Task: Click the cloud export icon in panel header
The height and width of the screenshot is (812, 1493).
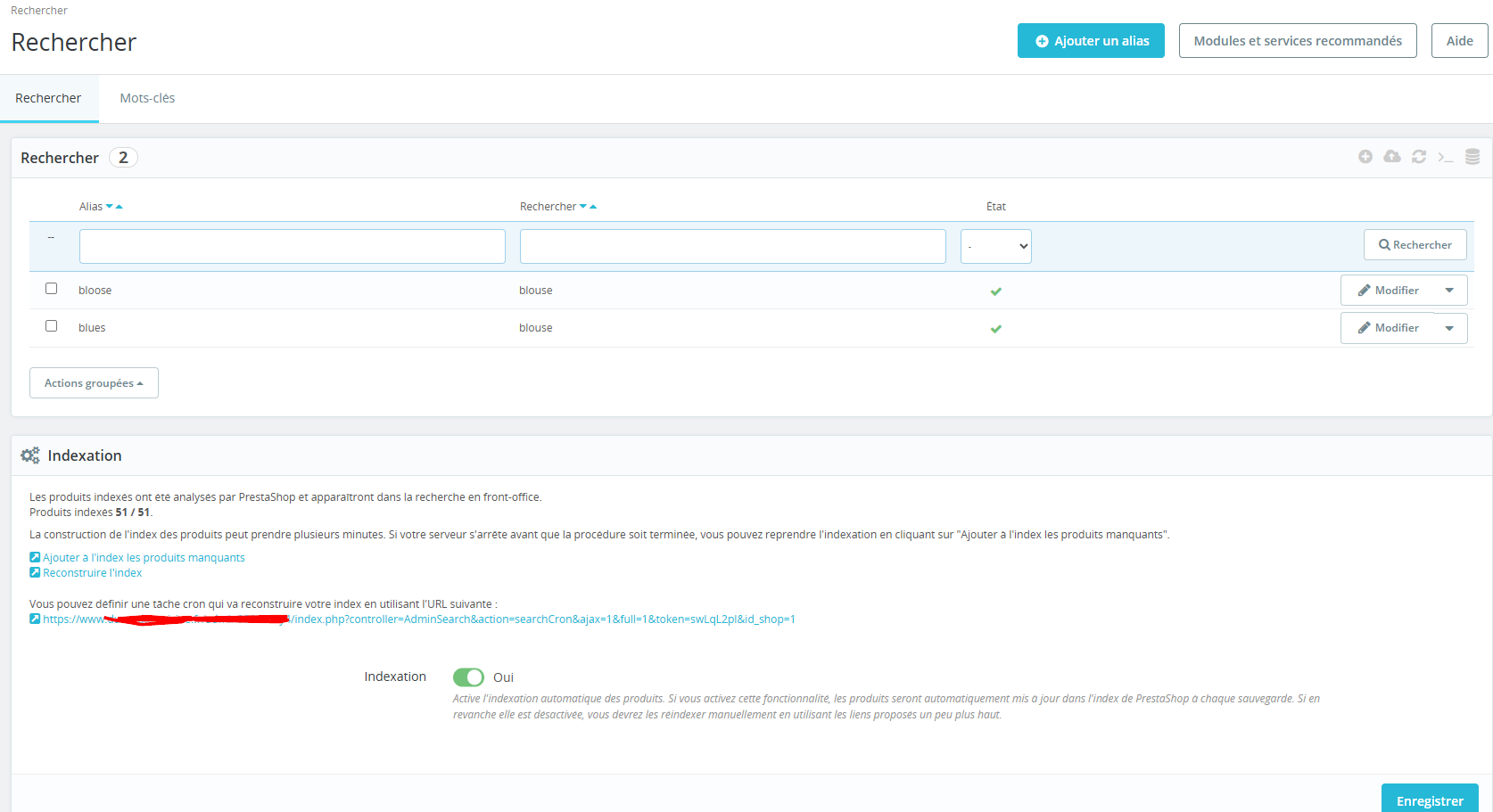Action: click(1392, 157)
